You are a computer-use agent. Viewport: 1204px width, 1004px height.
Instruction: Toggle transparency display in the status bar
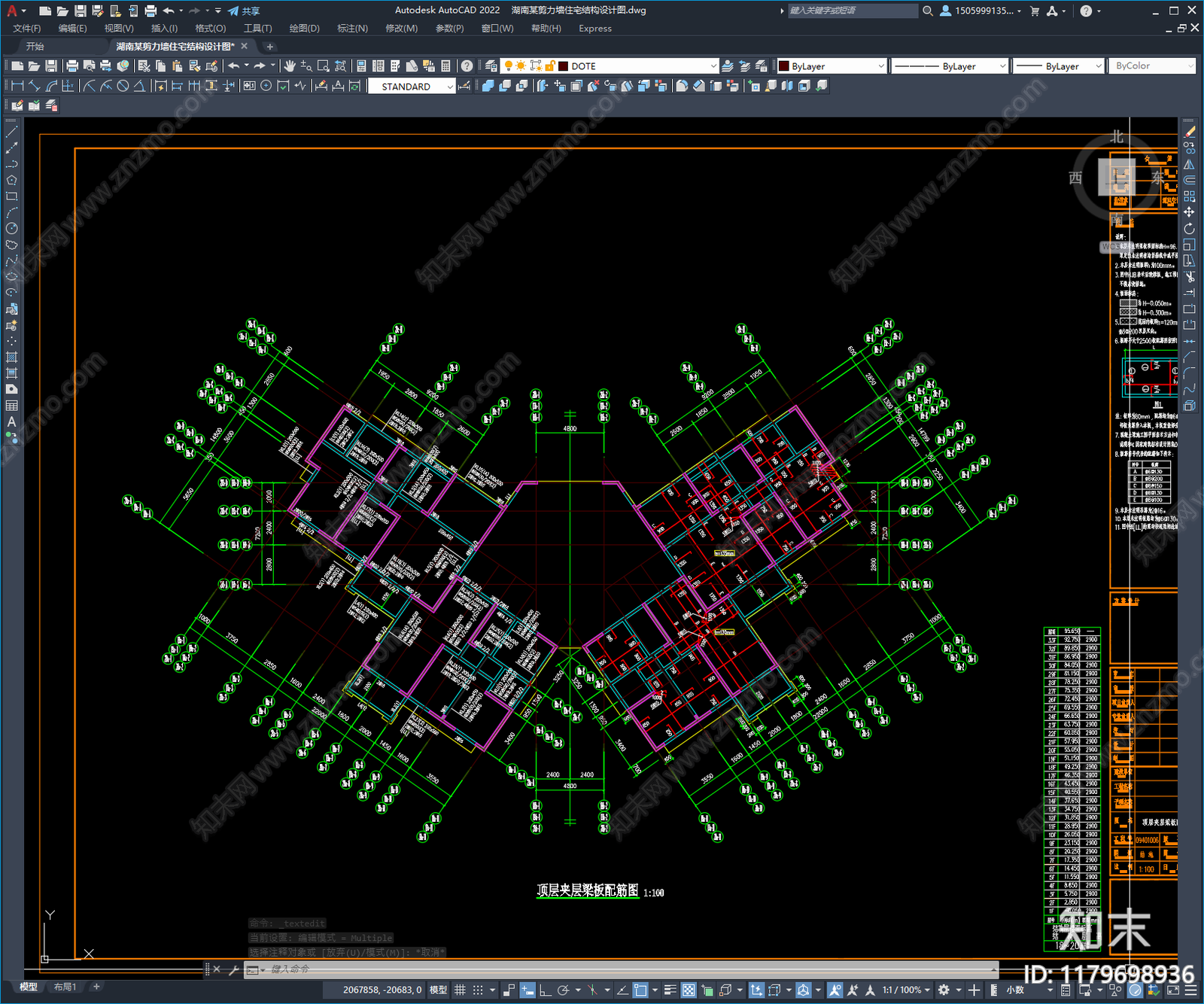pos(689,990)
